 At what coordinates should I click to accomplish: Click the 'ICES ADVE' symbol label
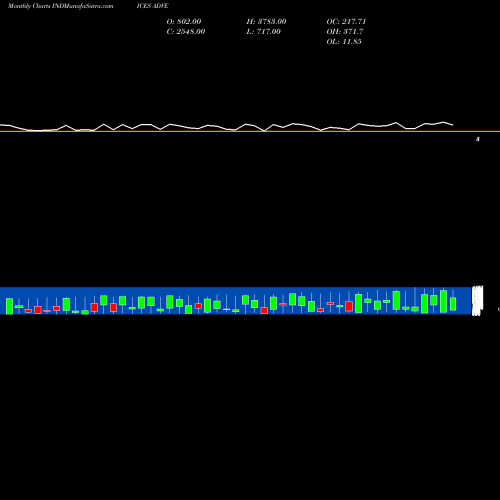[x=152, y=6]
